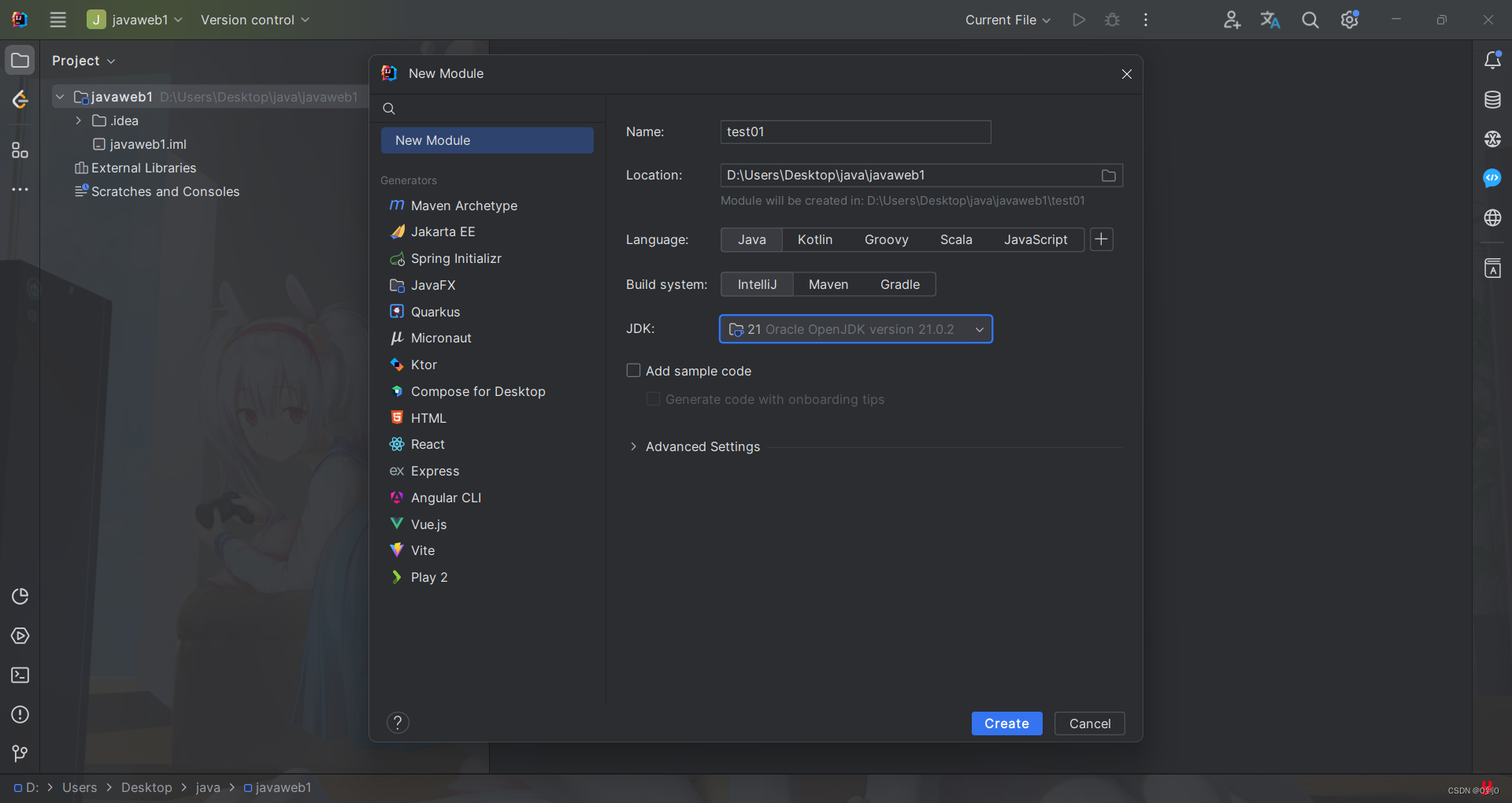
Task: Open the Code With Me user icon
Action: point(1232,20)
